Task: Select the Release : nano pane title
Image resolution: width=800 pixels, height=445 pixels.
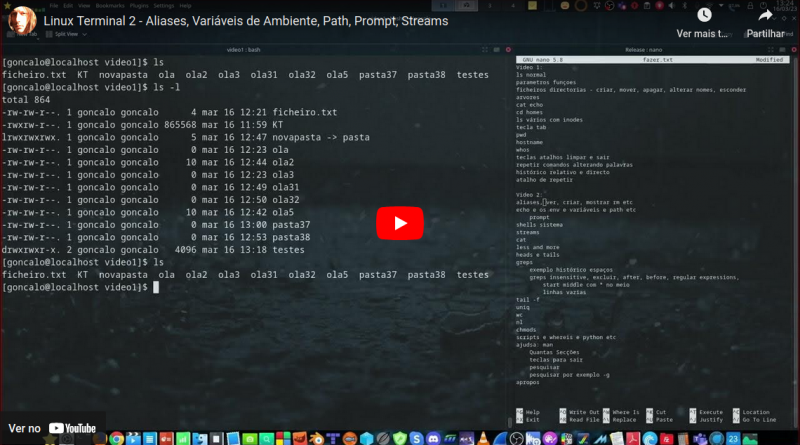Action: 644,49
